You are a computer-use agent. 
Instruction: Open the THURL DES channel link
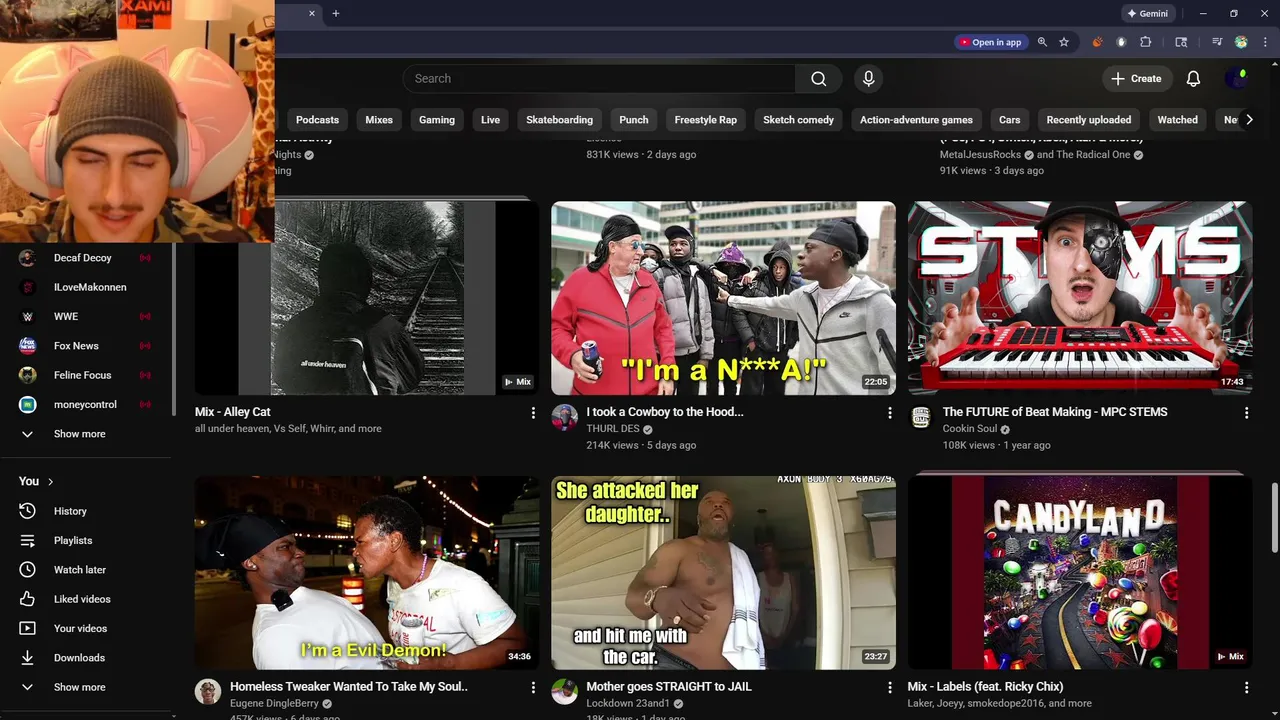[613, 429]
